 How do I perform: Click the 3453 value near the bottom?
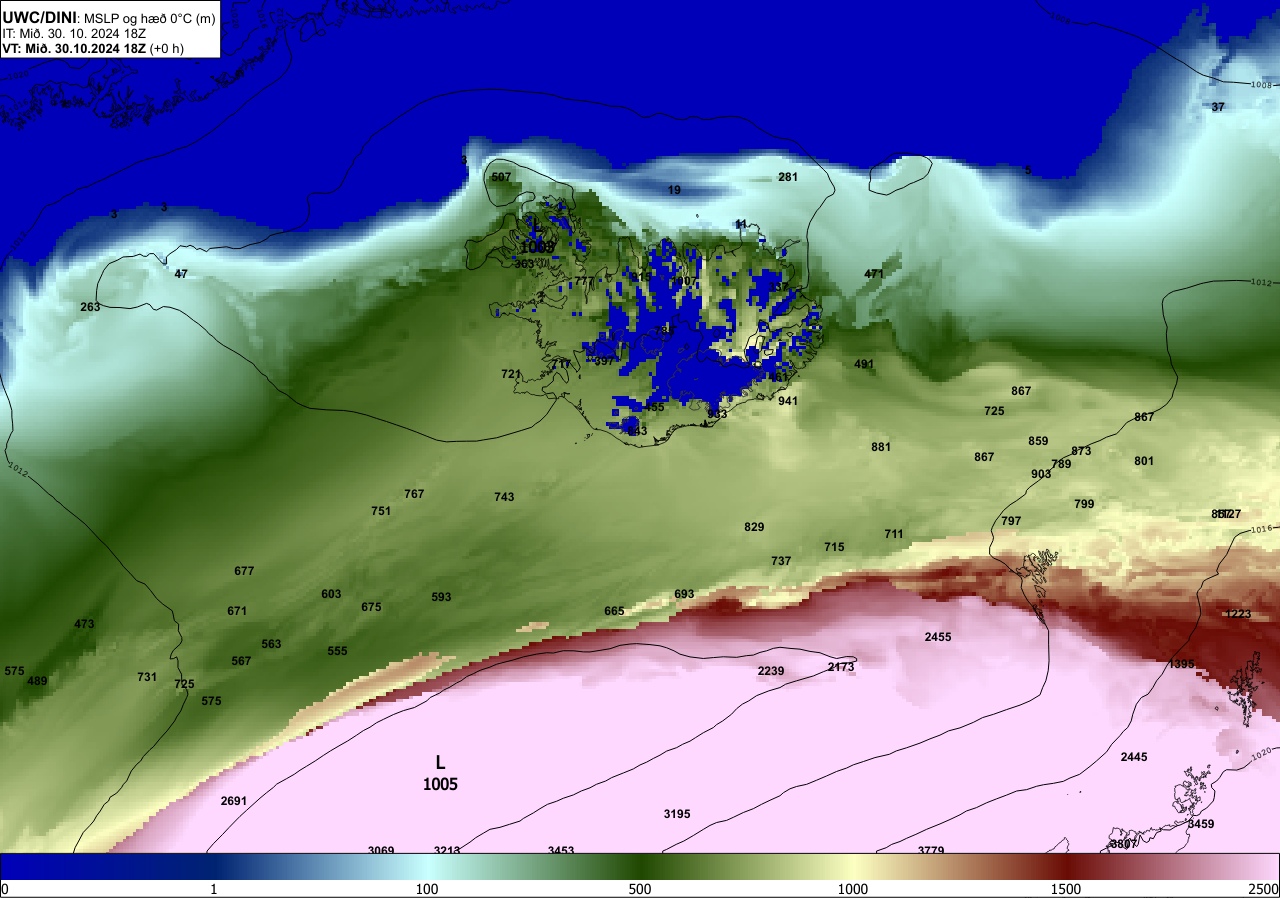pyautogui.click(x=561, y=850)
